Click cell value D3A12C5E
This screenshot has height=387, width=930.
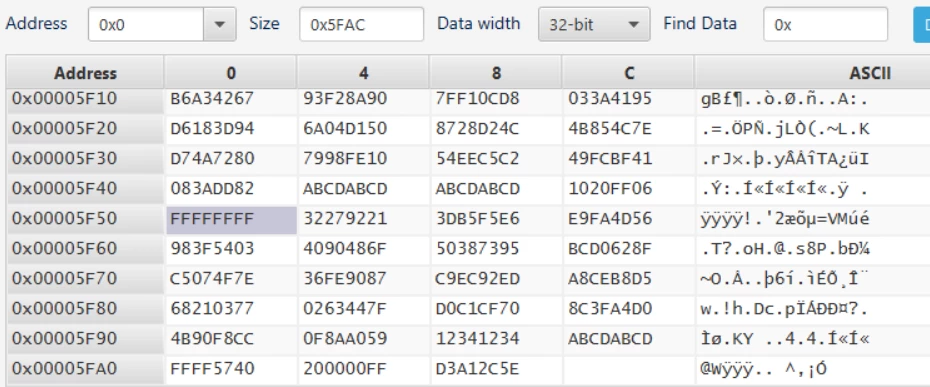click(x=478, y=369)
